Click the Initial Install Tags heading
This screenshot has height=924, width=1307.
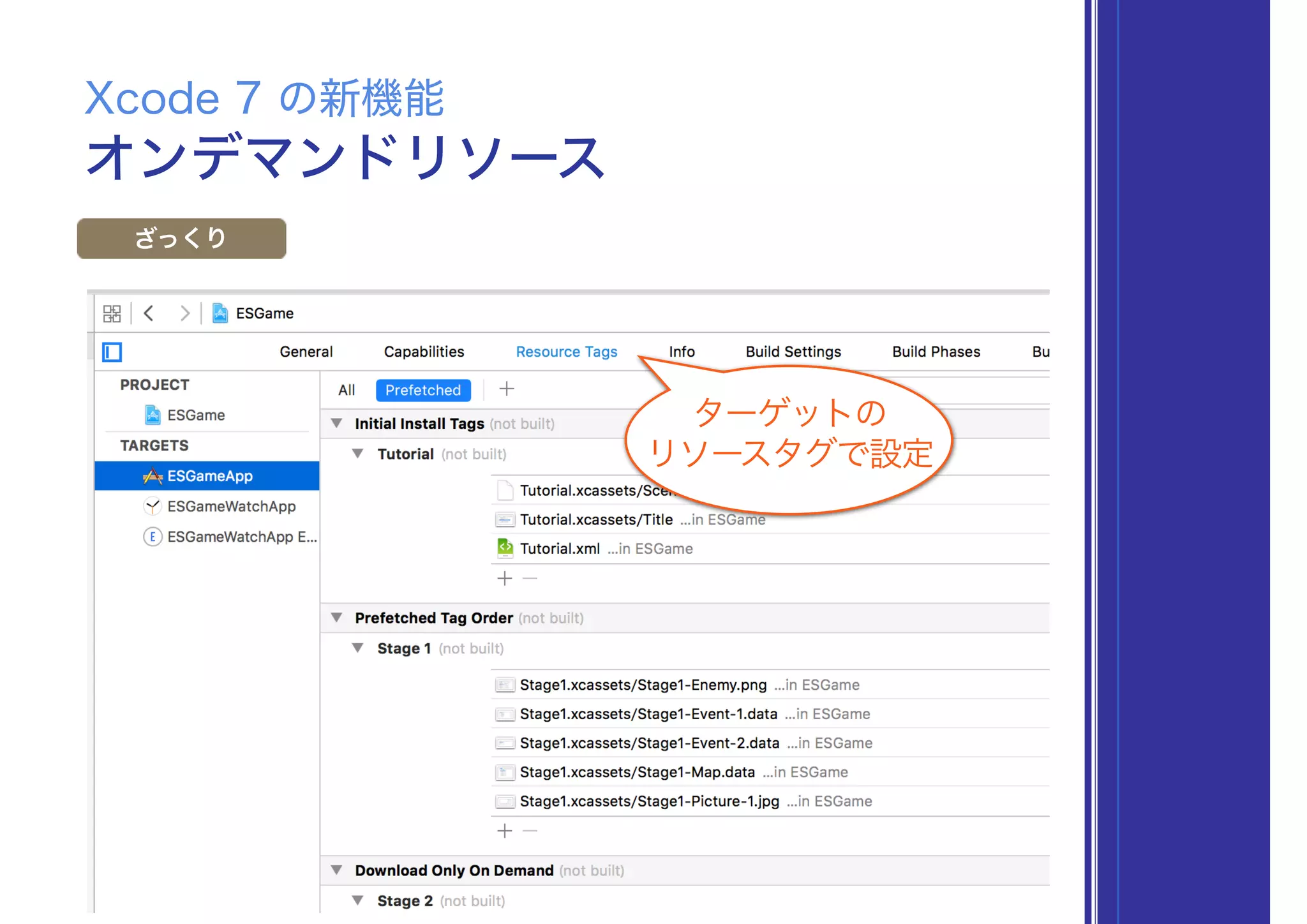tap(419, 424)
